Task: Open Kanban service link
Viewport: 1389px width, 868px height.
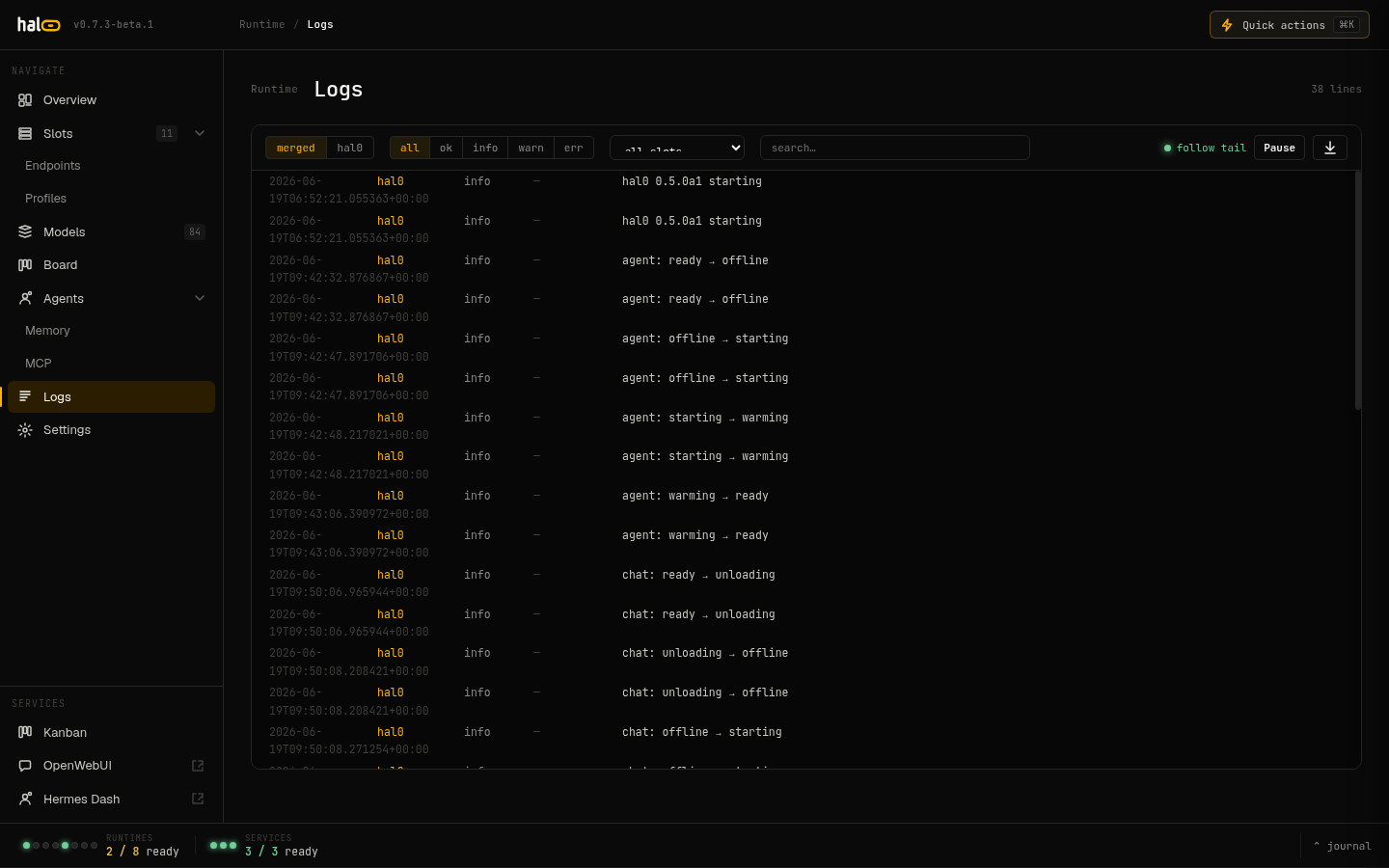Action: pos(111,733)
